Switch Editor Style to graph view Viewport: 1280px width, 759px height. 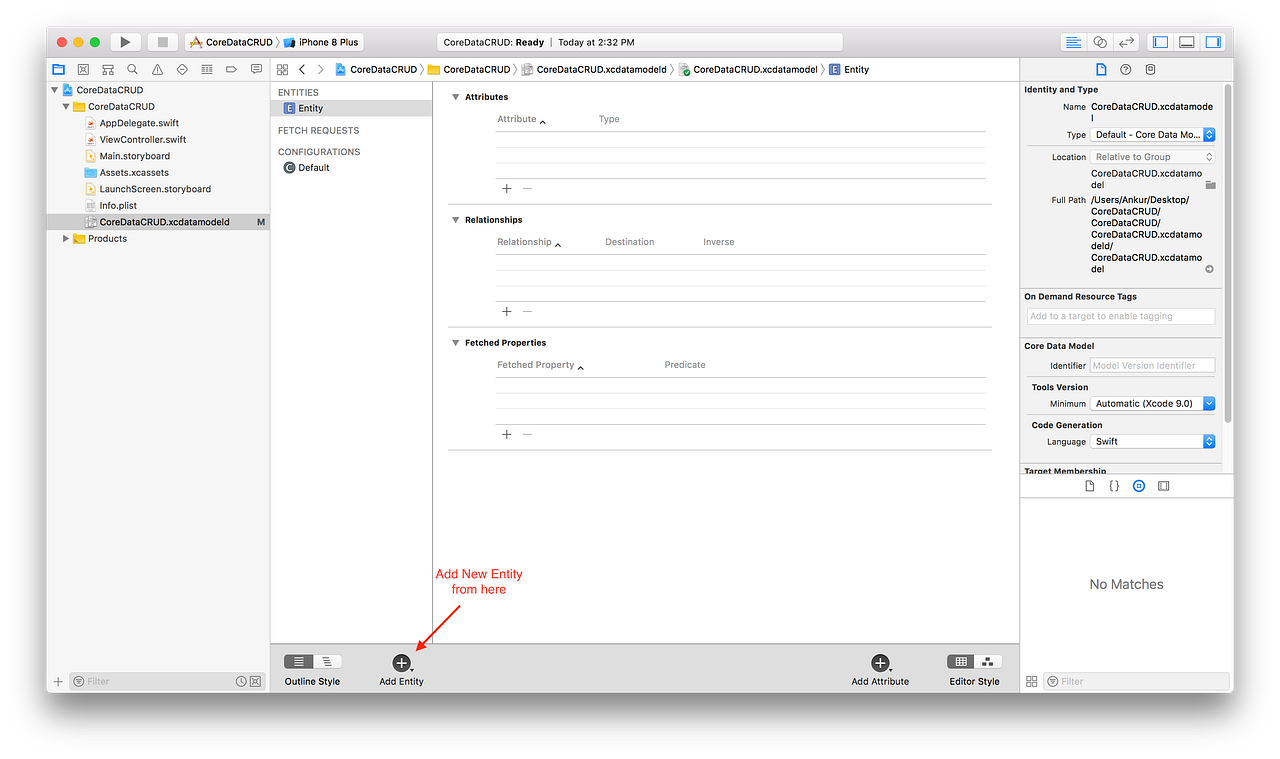[x=987, y=661]
